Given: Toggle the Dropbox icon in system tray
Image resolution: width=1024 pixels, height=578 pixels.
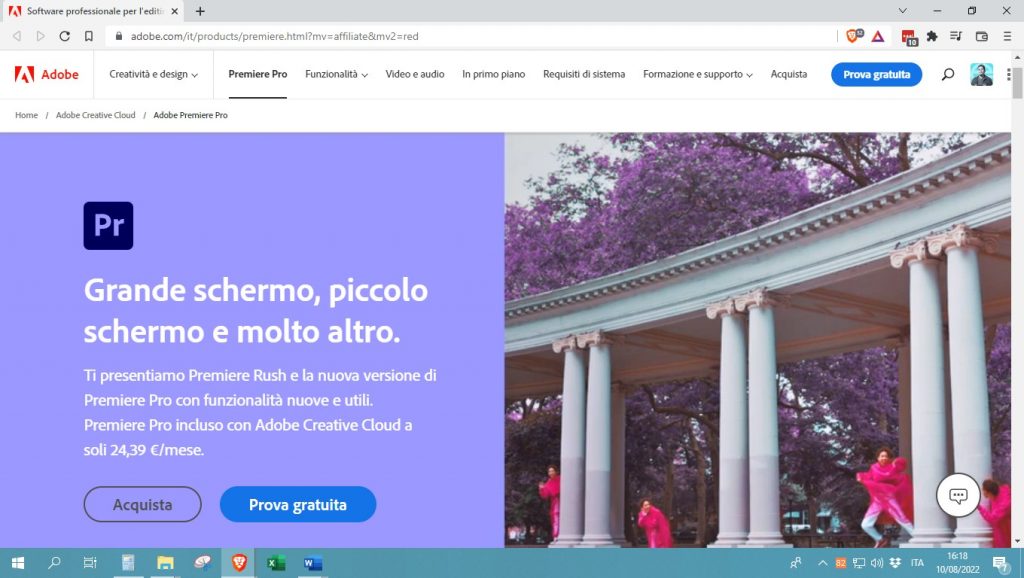Looking at the screenshot, I should coord(895,563).
